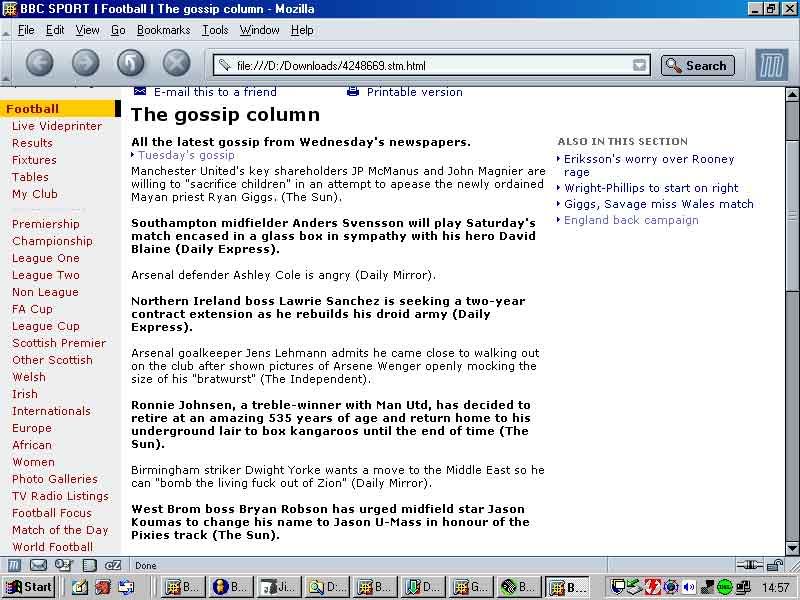Go to Scottish Premier section

pyautogui.click(x=59, y=343)
